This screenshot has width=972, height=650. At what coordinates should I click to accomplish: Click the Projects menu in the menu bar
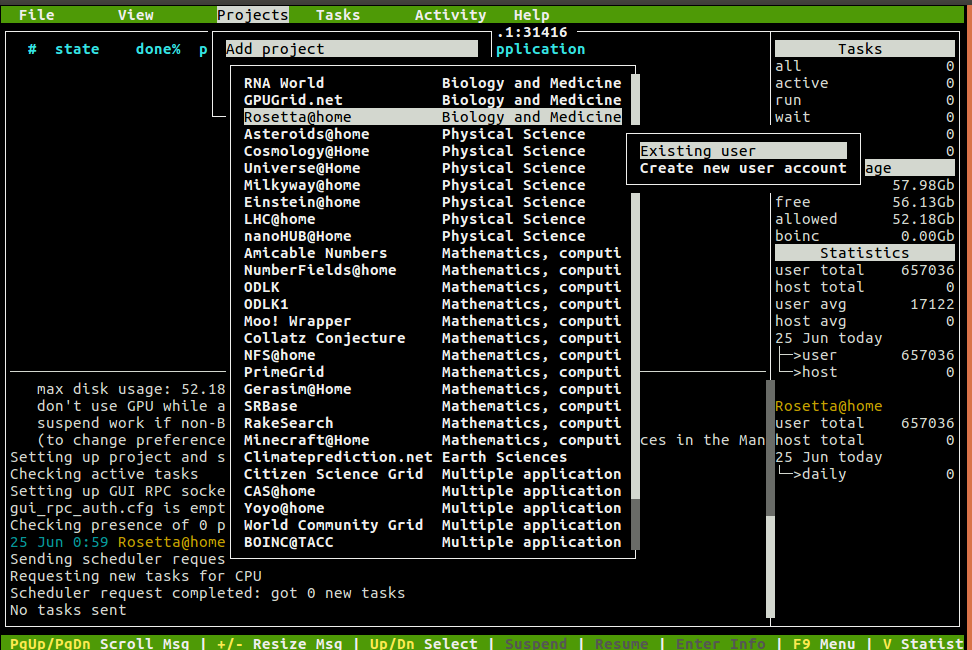tap(252, 15)
